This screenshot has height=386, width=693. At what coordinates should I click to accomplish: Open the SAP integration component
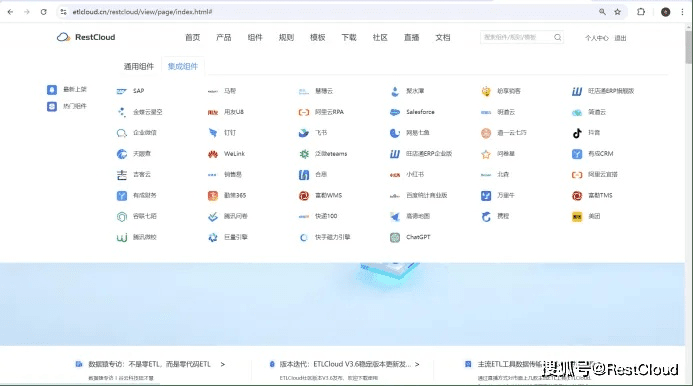(130, 91)
